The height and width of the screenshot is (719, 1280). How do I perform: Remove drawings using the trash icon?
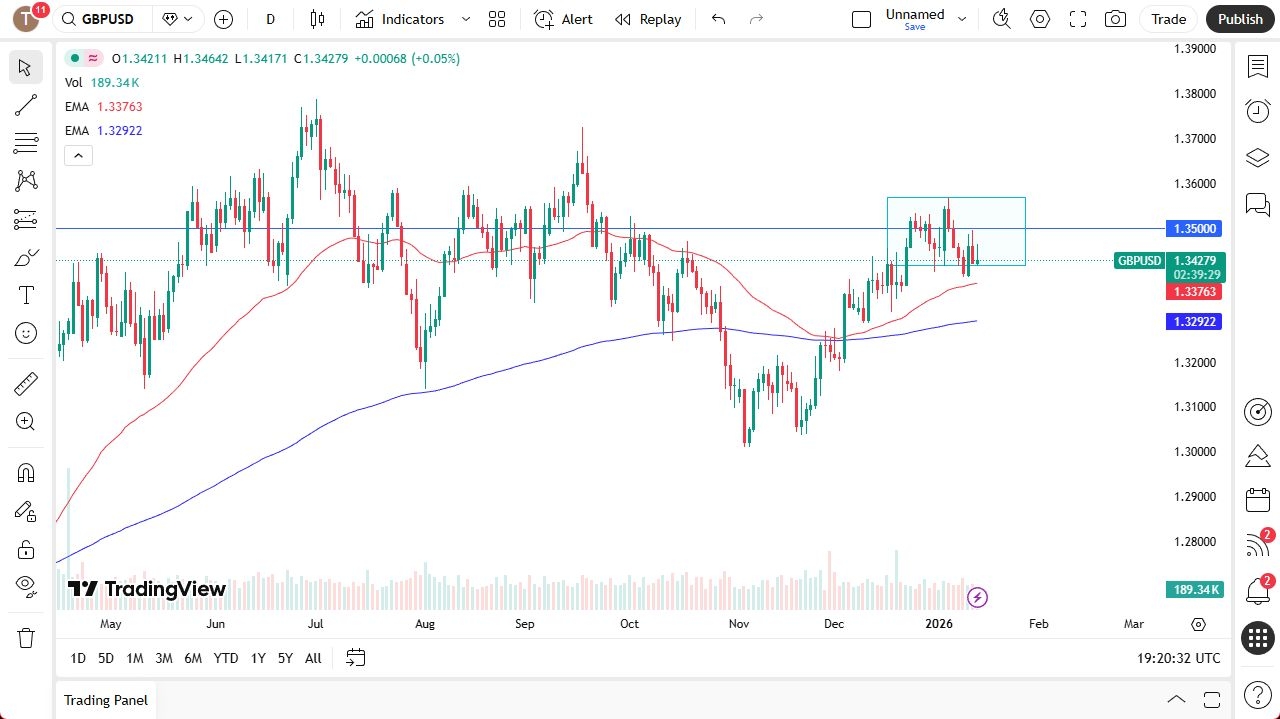tap(25, 637)
